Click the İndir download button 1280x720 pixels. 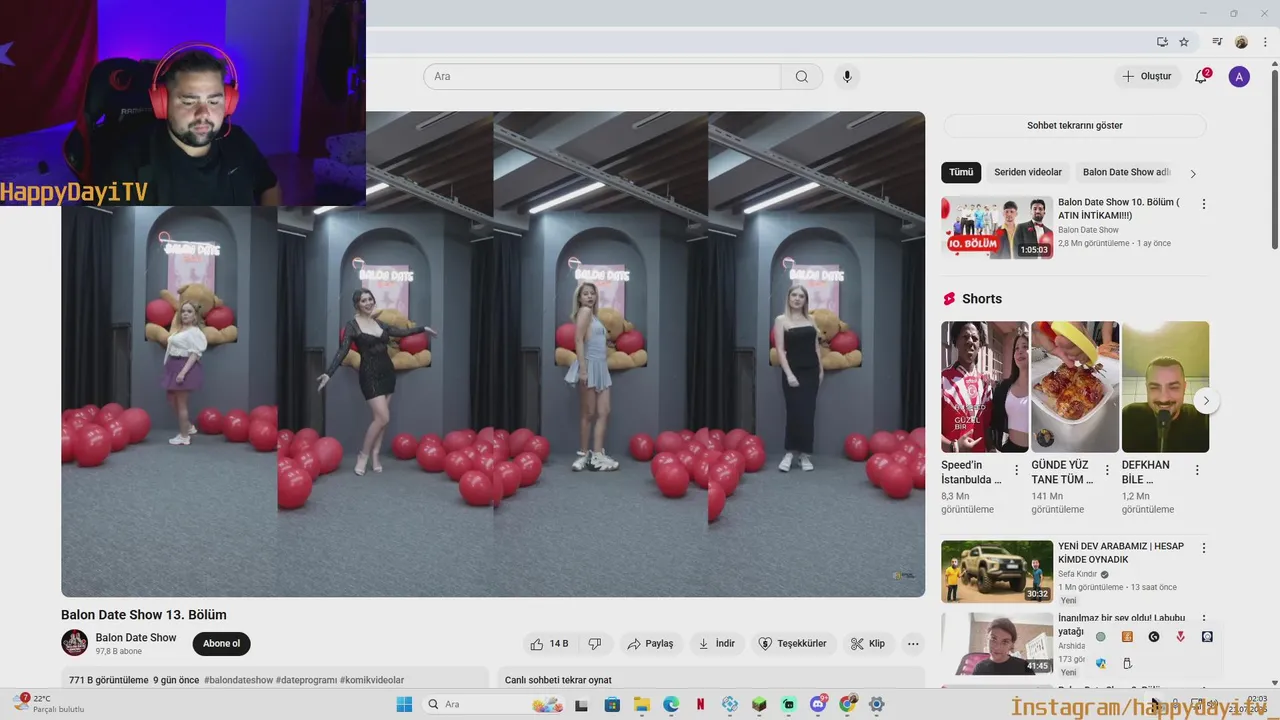coord(717,644)
